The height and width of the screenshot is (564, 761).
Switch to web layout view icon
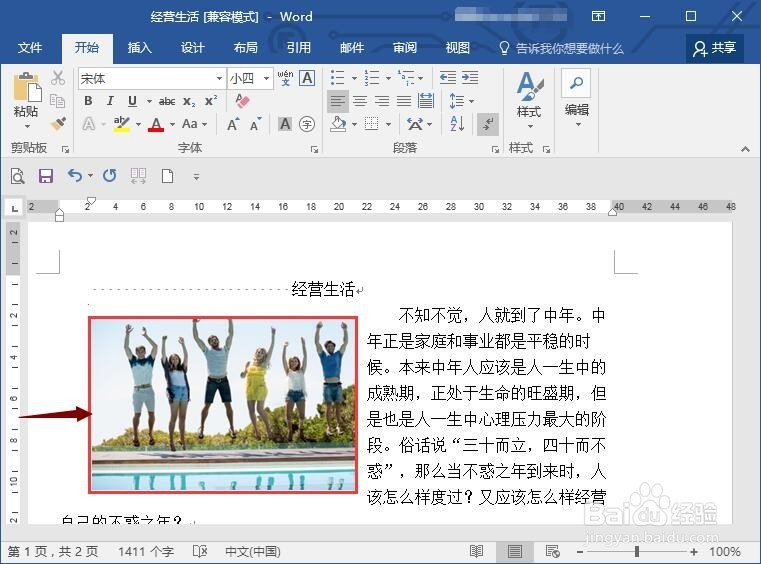[552, 551]
